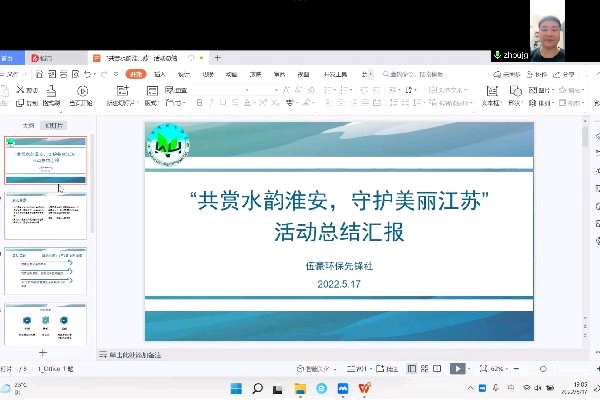Viewport: 600px width, 400px height.
Task: Click the Italic formatting icon
Action: point(212,103)
